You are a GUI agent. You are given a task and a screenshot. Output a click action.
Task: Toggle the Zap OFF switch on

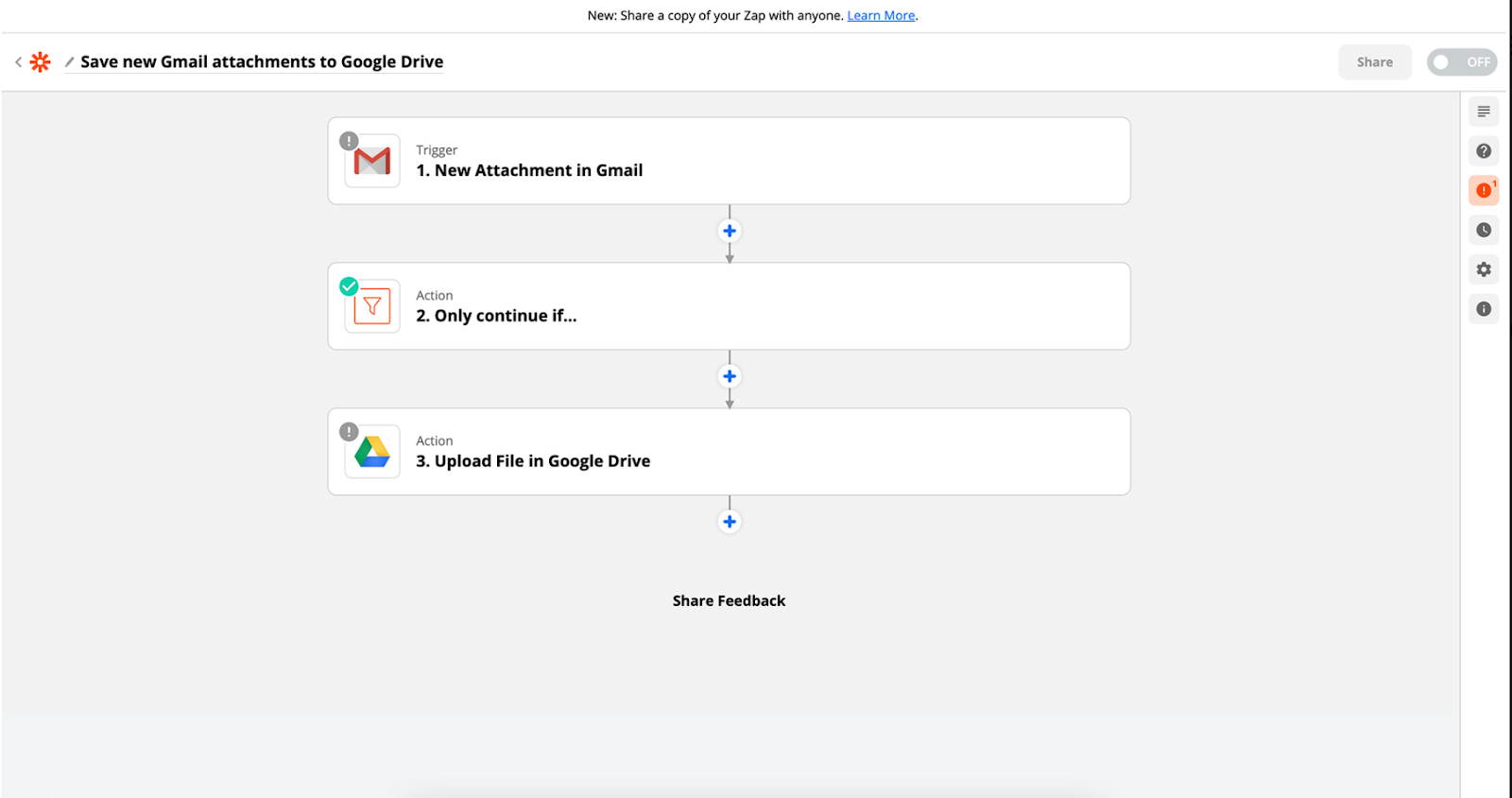pos(1462,62)
